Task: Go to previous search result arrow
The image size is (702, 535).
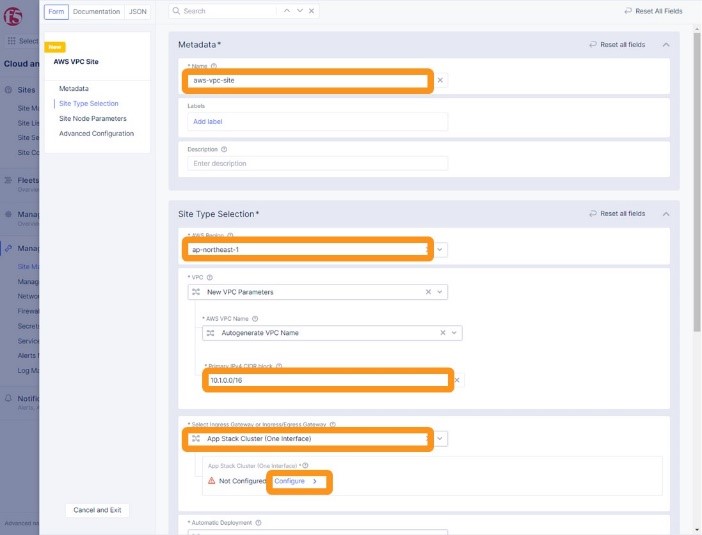Action: [x=287, y=11]
